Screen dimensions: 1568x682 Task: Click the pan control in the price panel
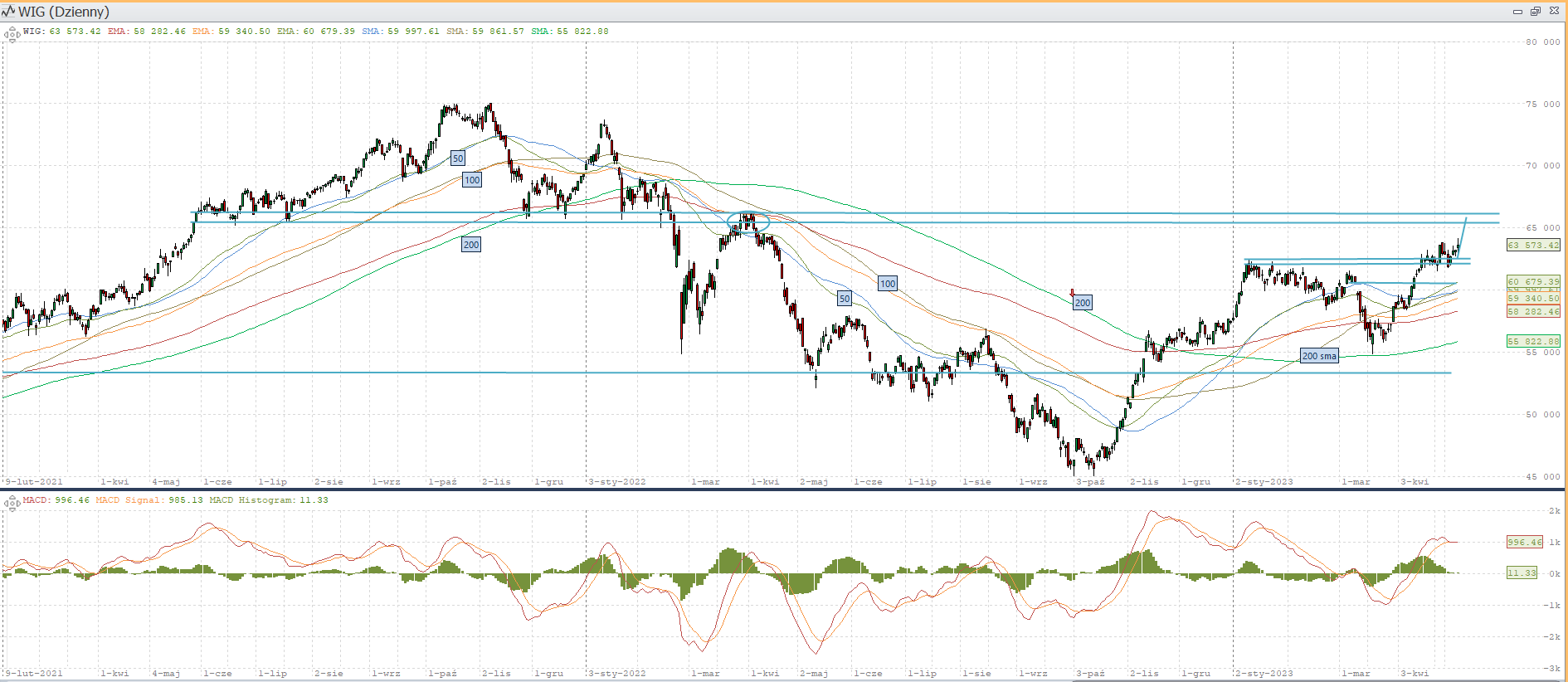coord(12,34)
